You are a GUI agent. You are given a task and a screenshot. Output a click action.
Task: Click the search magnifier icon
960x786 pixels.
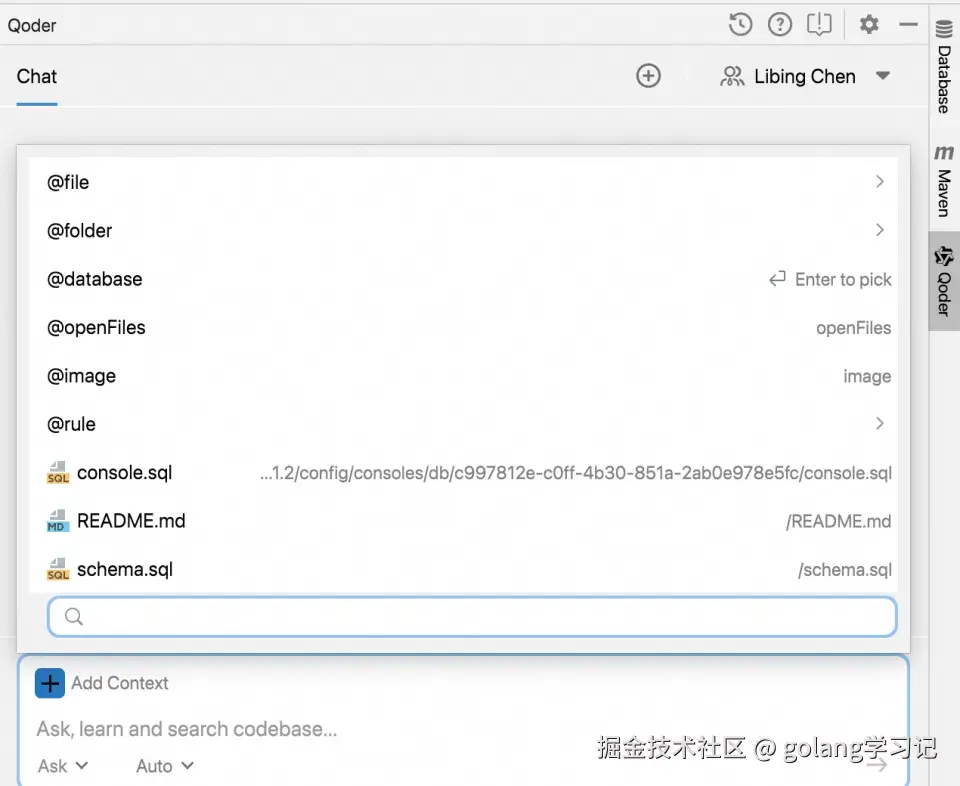(73, 616)
